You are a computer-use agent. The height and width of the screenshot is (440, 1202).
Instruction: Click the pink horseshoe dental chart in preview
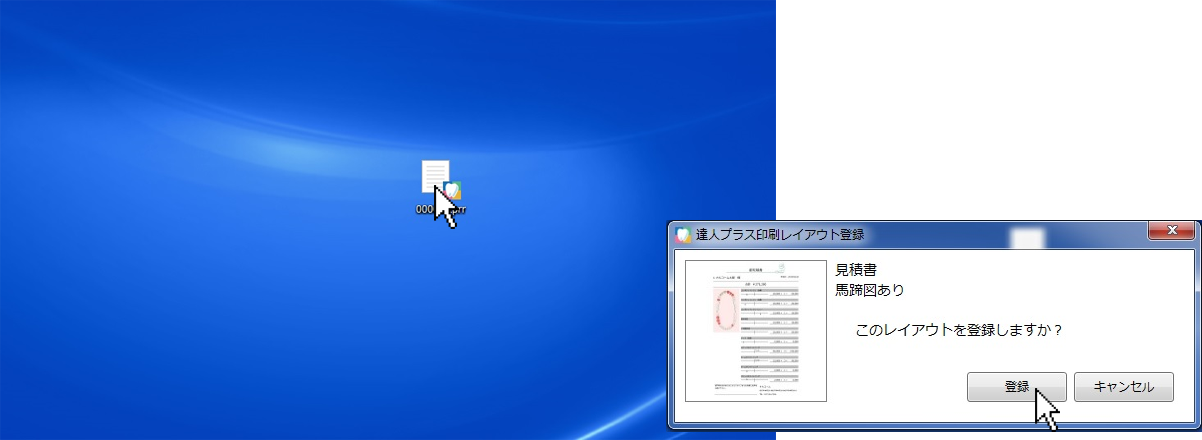(725, 310)
